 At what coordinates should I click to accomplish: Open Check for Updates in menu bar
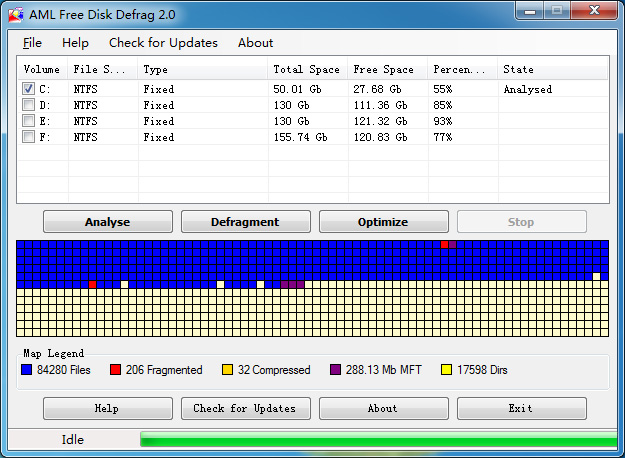[163, 43]
